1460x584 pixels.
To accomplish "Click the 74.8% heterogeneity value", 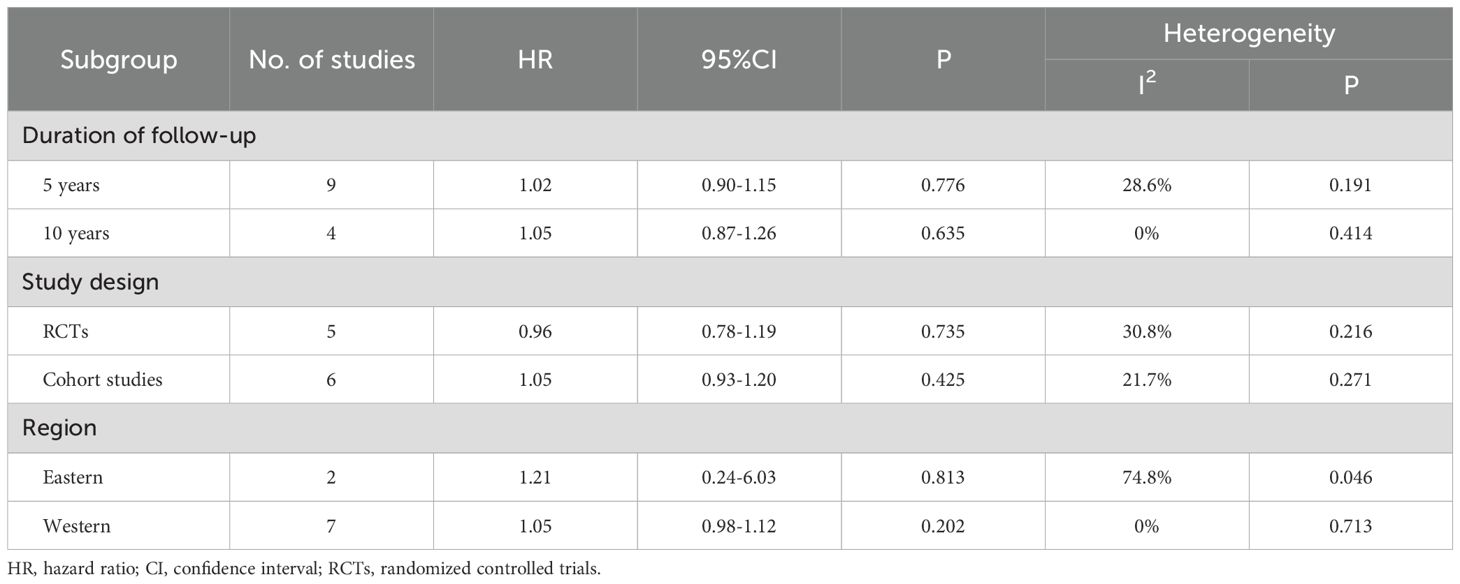I will (1147, 477).
